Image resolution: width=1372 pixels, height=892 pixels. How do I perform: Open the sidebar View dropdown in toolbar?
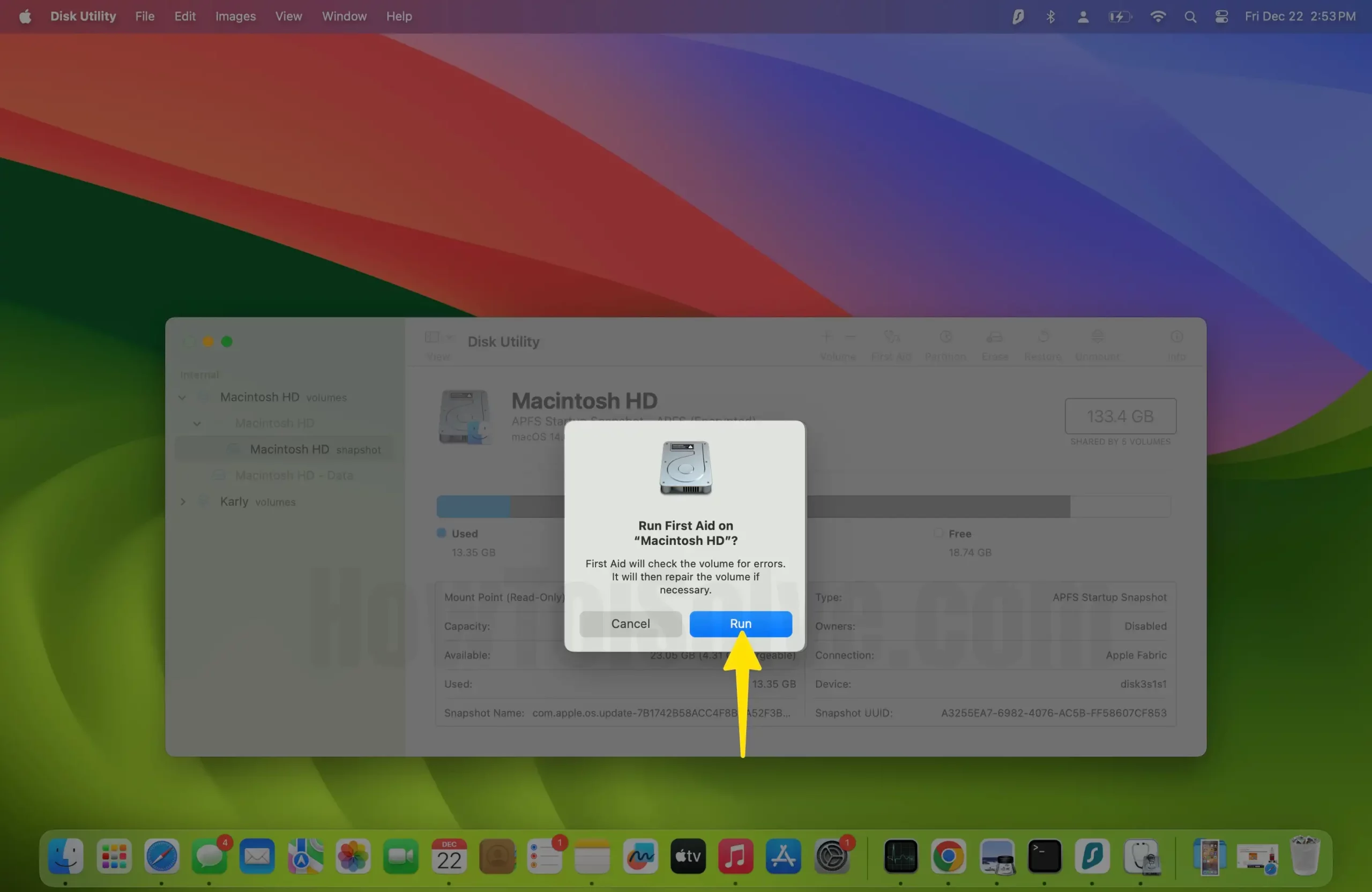tap(439, 337)
